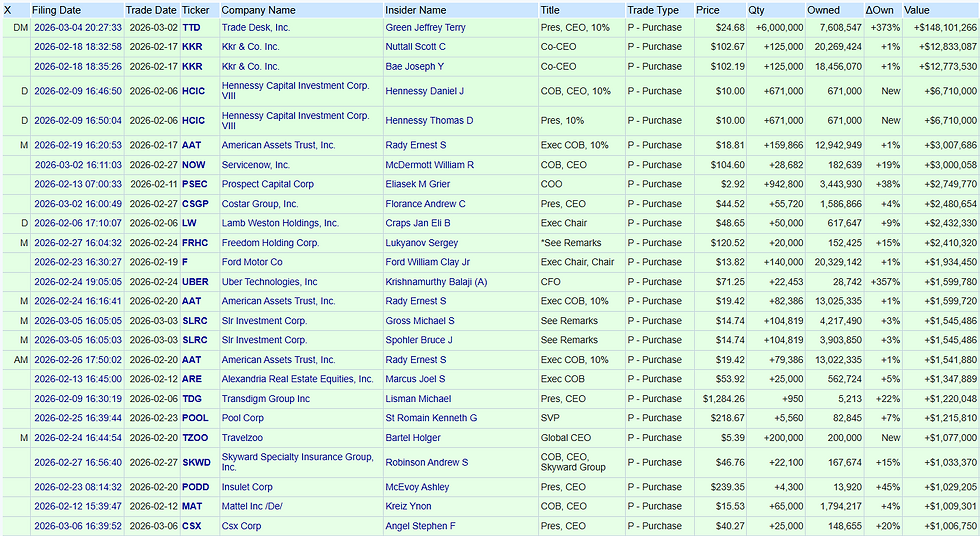
Task: Open CSX ticker link
Action: click(x=192, y=527)
